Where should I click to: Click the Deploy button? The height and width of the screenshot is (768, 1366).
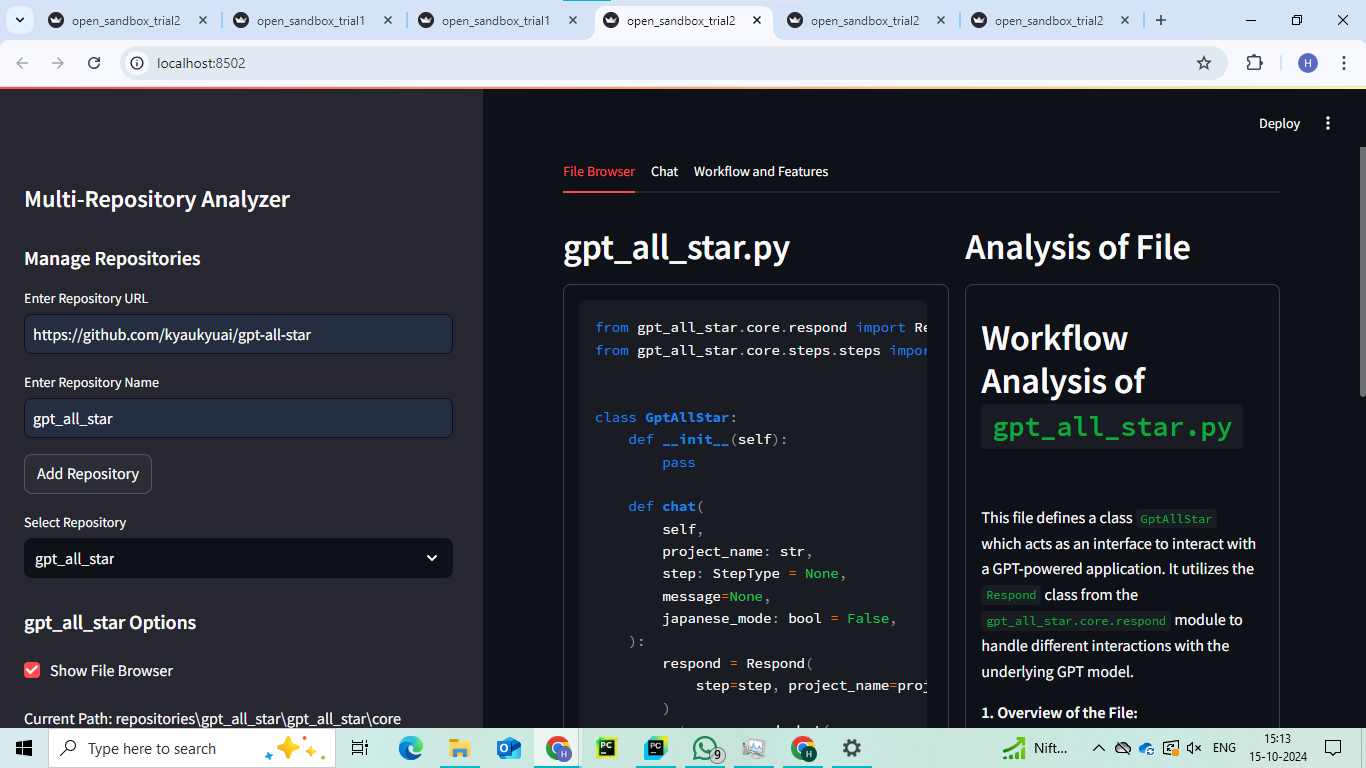[1279, 123]
